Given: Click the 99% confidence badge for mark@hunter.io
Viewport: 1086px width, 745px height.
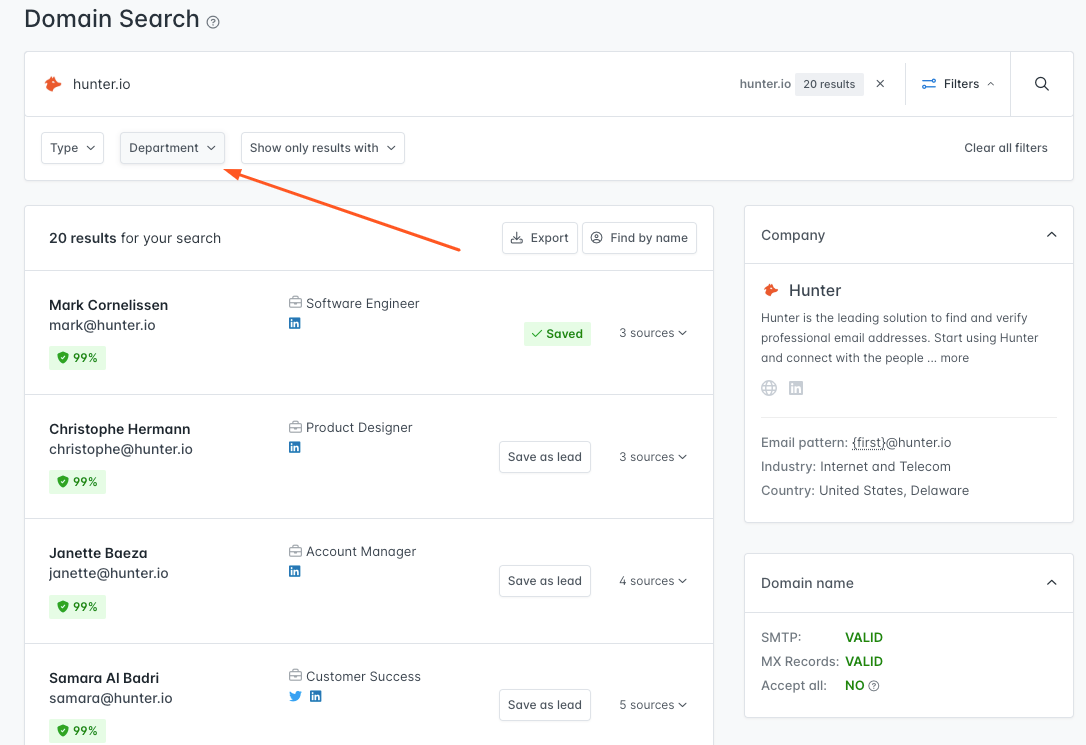Looking at the screenshot, I should pyautogui.click(x=78, y=358).
